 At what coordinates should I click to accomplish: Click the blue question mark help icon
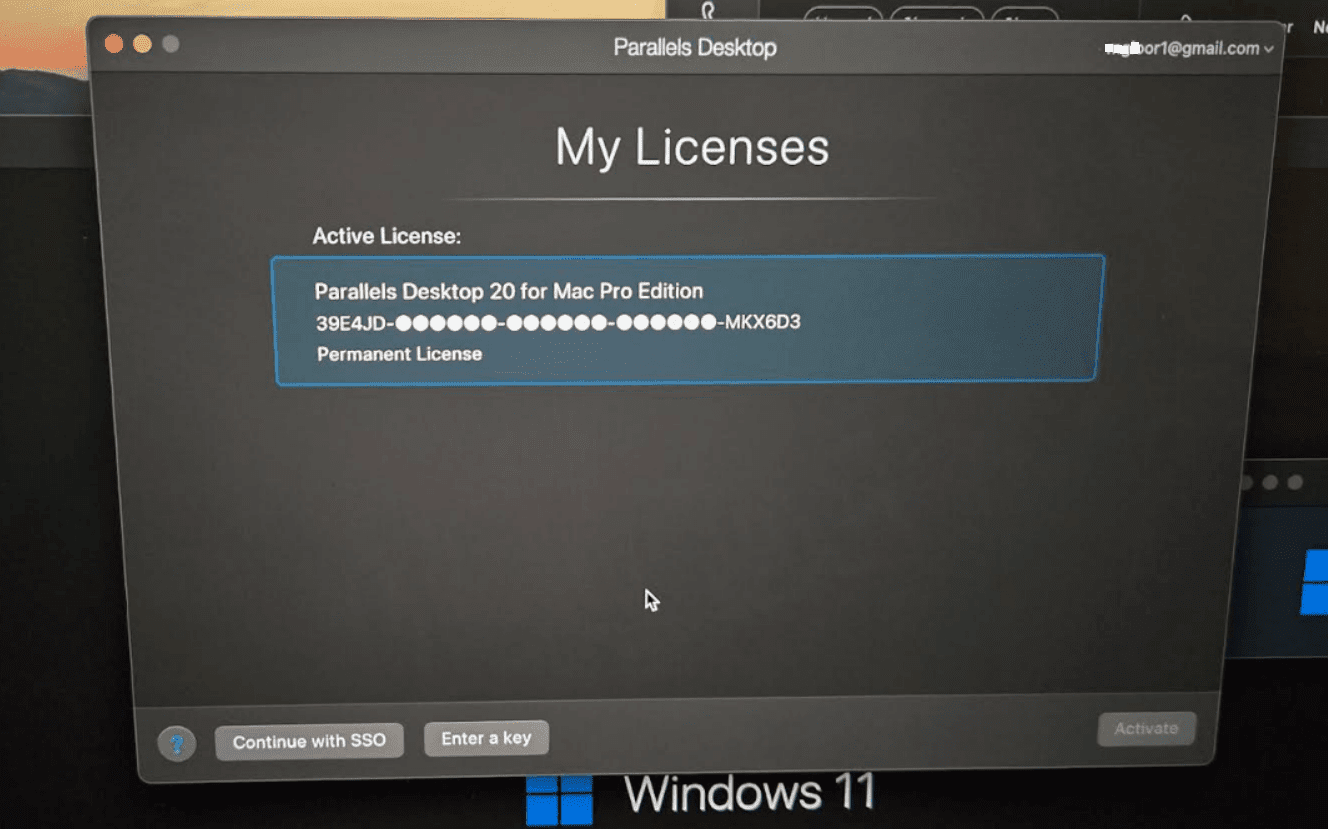point(177,744)
